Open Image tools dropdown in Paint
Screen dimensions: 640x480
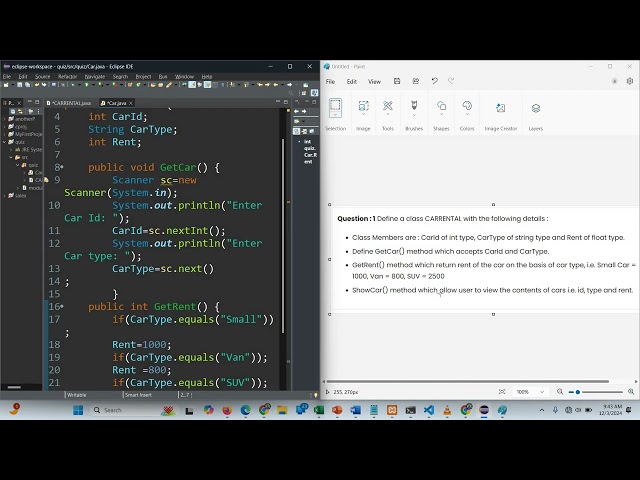(x=363, y=109)
